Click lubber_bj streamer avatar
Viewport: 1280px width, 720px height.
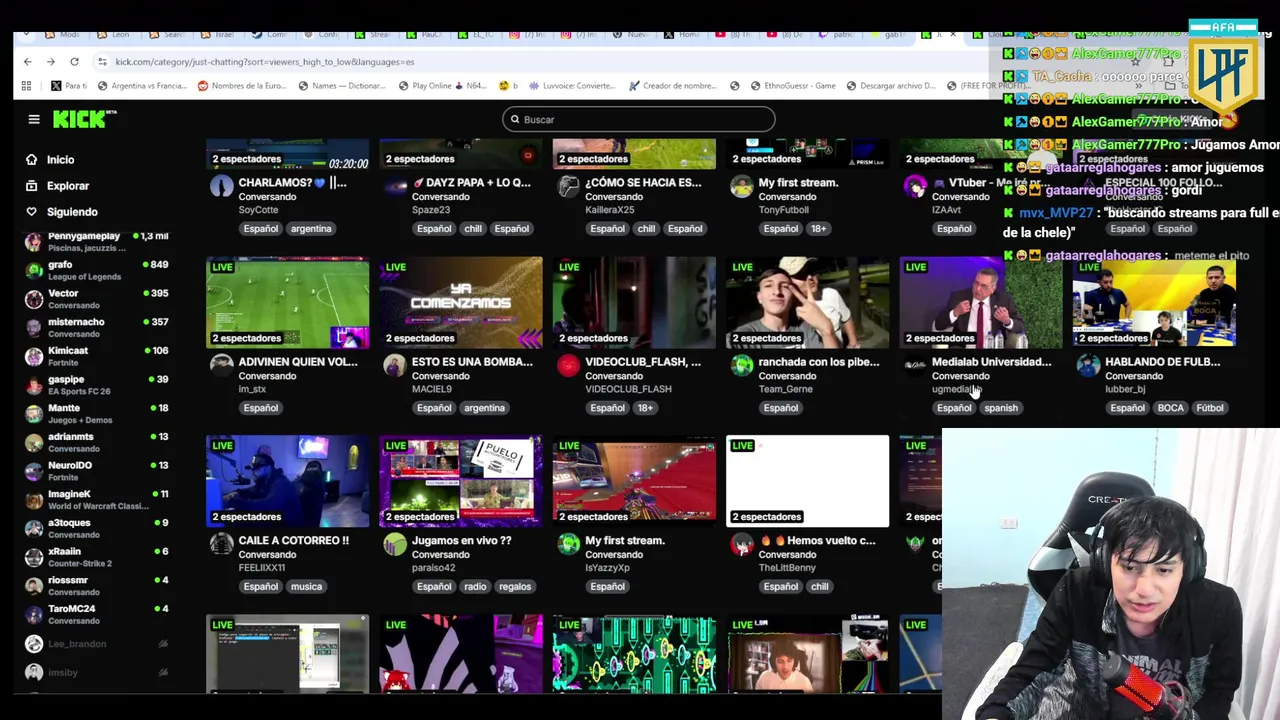click(x=1088, y=366)
